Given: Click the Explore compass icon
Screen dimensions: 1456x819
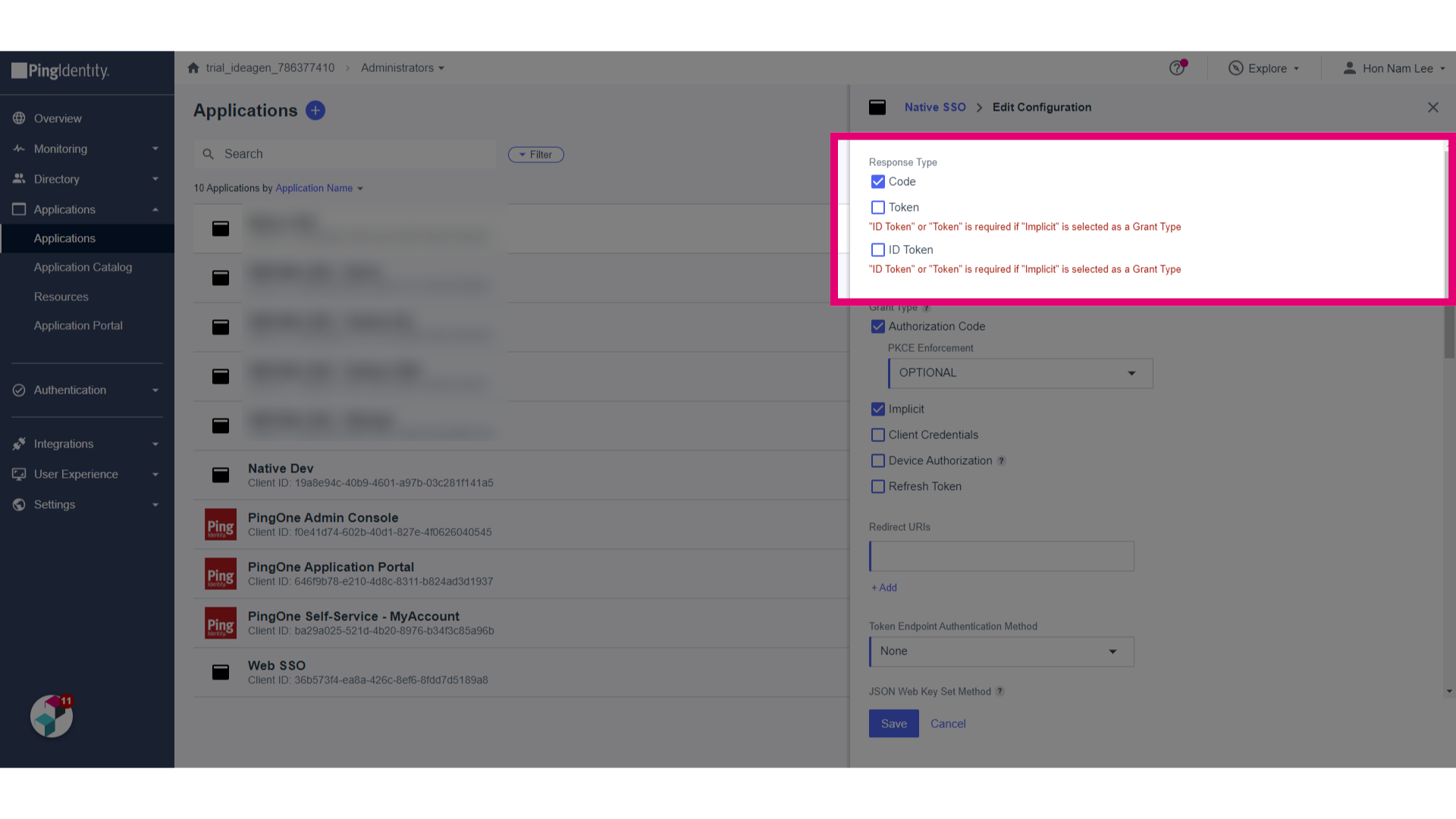Looking at the screenshot, I should tap(1236, 68).
